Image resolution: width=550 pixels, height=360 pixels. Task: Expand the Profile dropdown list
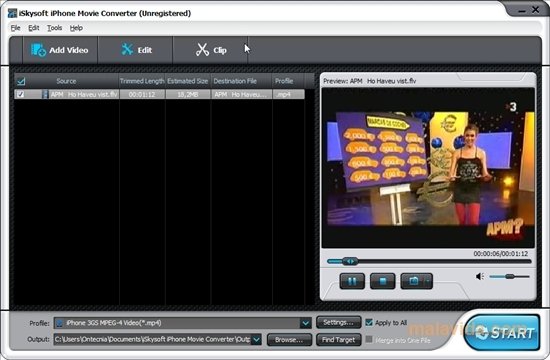pyautogui.click(x=306, y=323)
